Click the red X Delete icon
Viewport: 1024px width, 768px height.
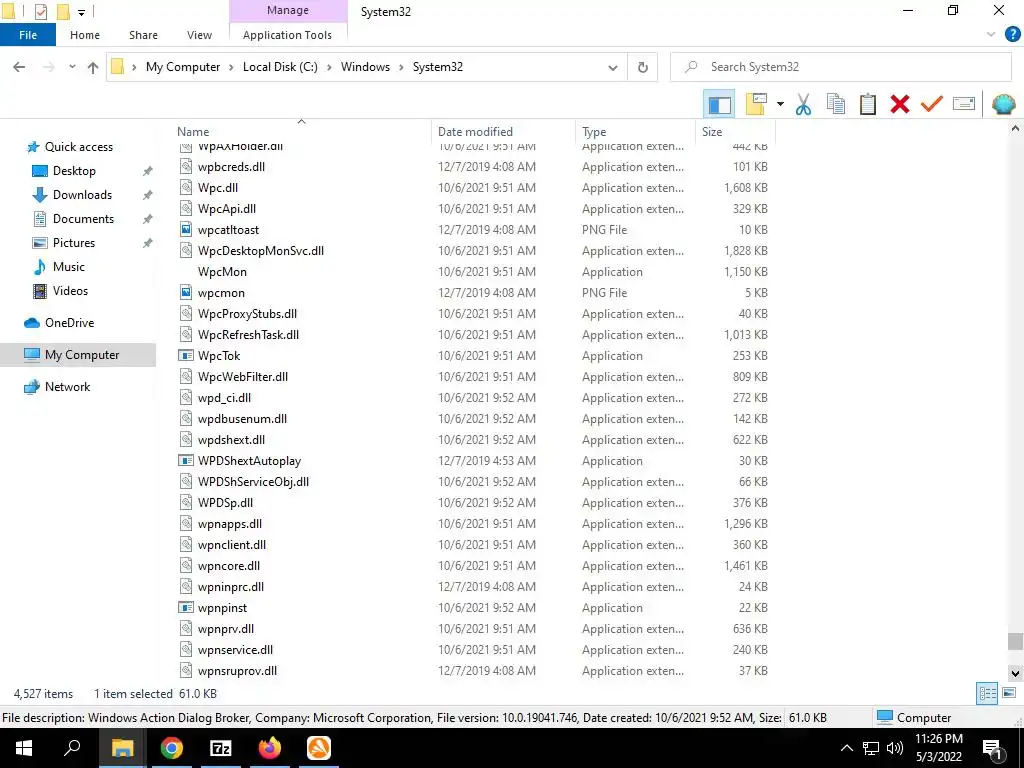(900, 104)
